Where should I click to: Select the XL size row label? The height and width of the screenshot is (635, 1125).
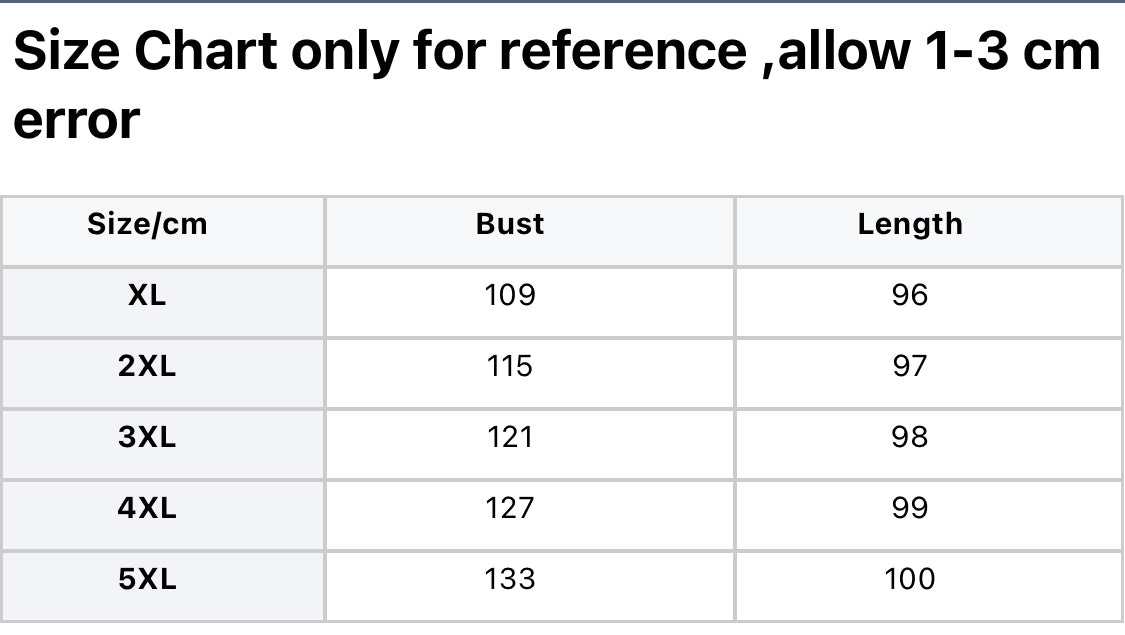pos(147,295)
